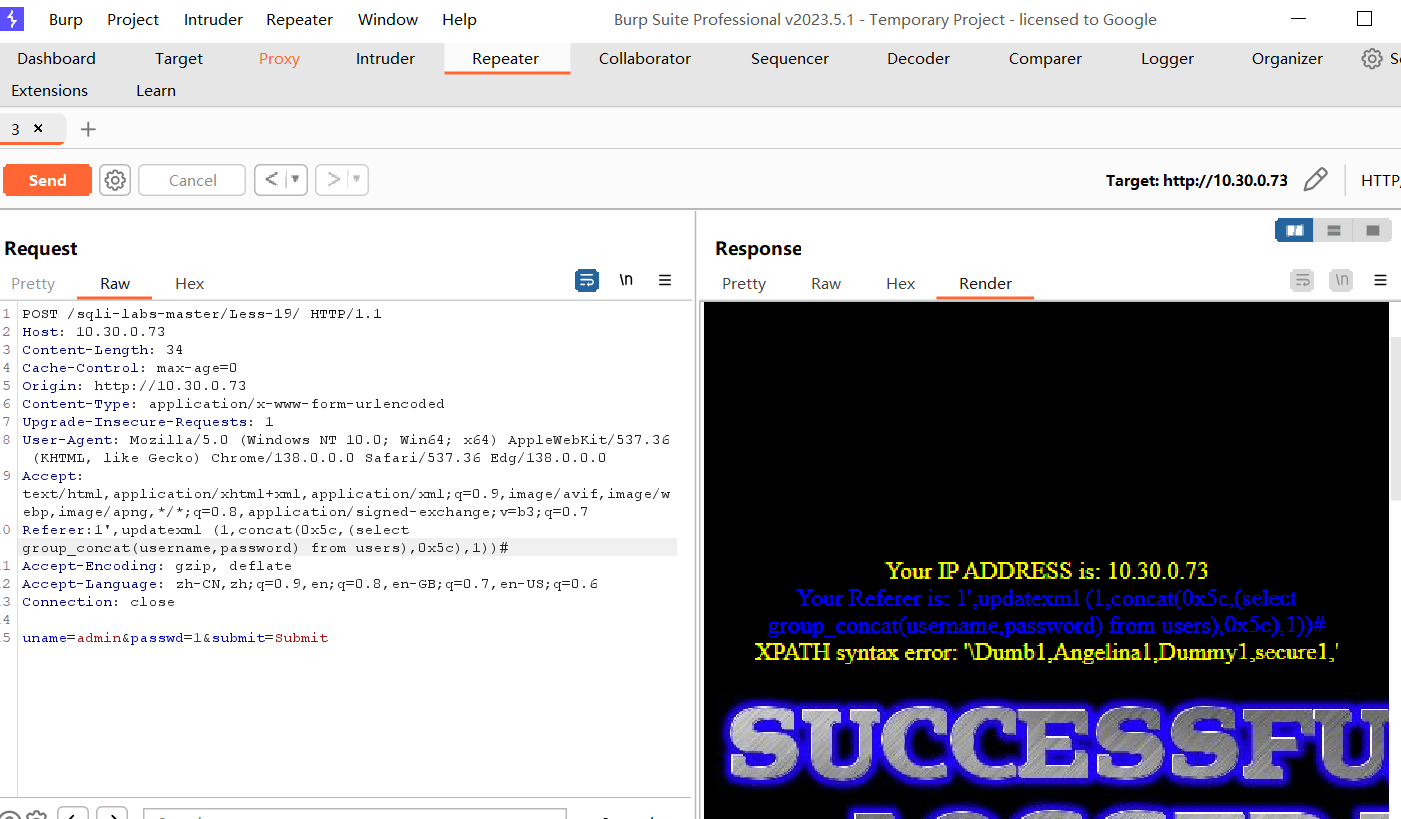Expand the forward history dropdown arrow

point(357,180)
